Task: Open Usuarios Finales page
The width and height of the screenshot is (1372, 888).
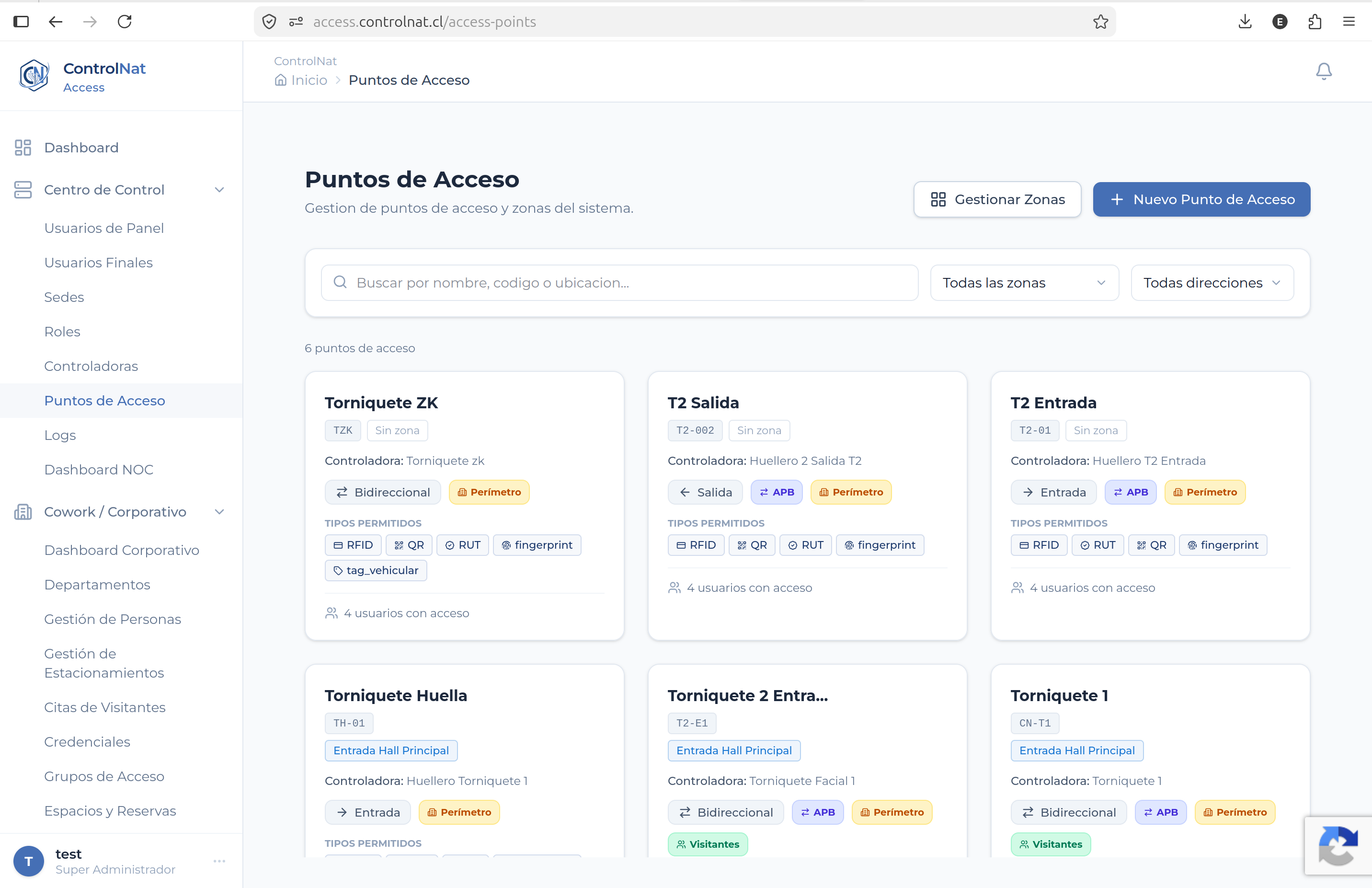Action: click(99, 263)
